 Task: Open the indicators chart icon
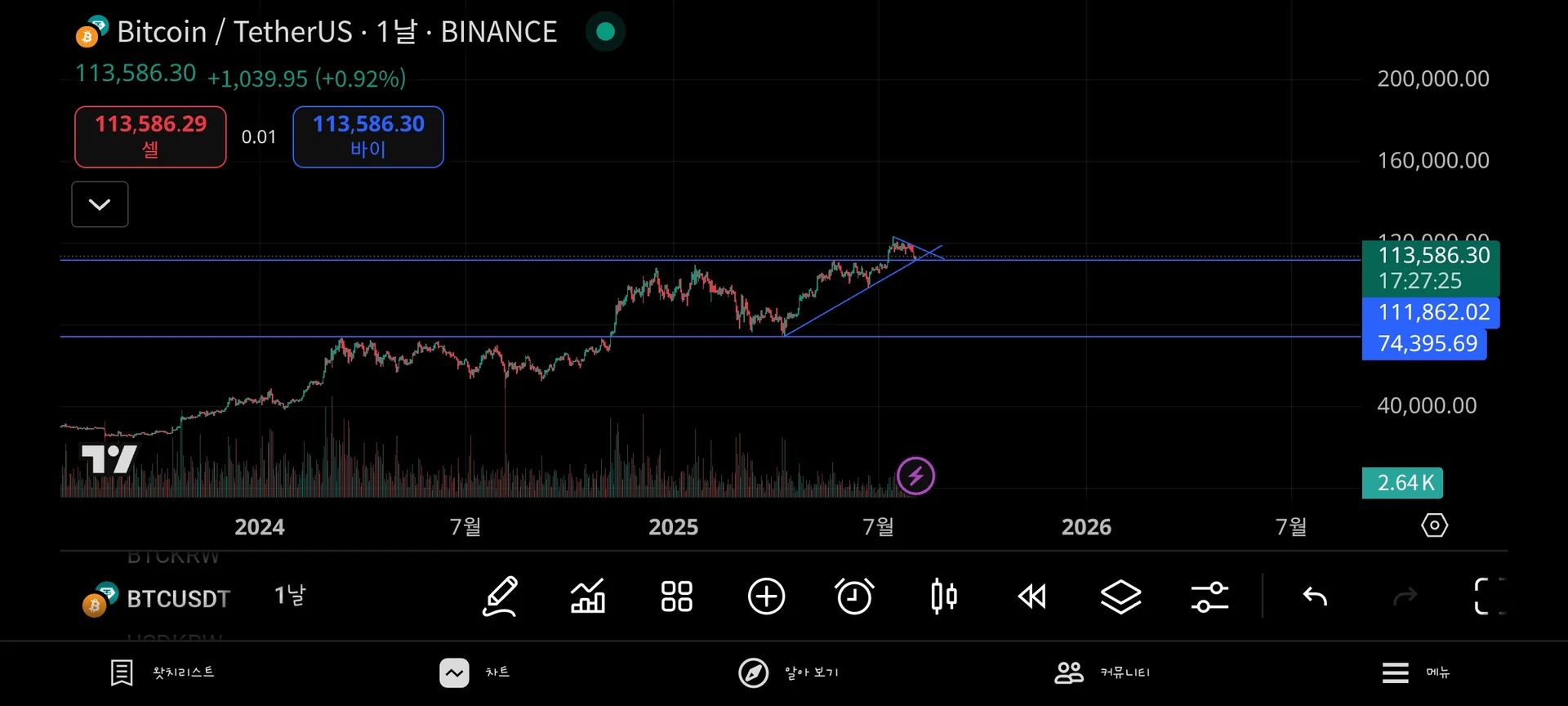click(588, 597)
